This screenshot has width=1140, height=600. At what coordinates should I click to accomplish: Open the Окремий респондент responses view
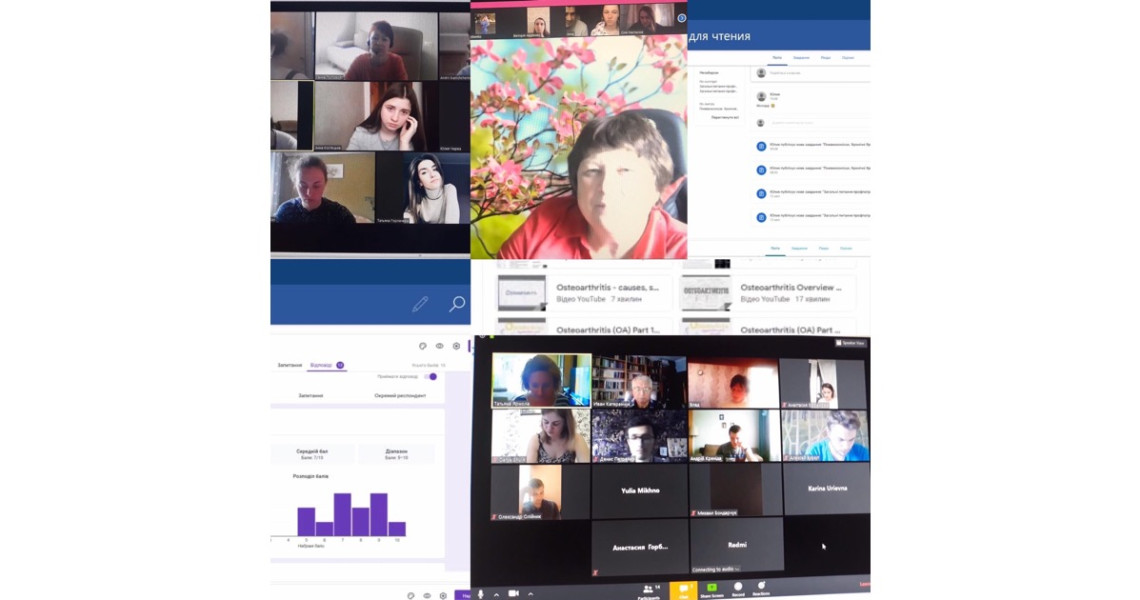[400, 396]
